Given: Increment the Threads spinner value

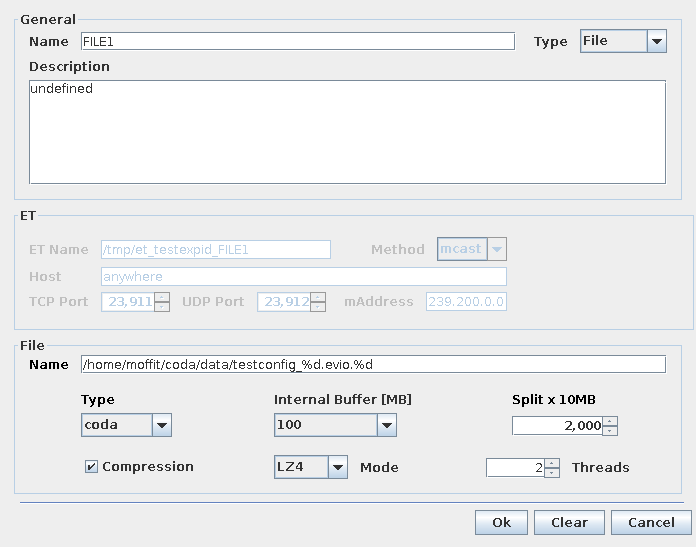Looking at the screenshot, I should point(552,463).
